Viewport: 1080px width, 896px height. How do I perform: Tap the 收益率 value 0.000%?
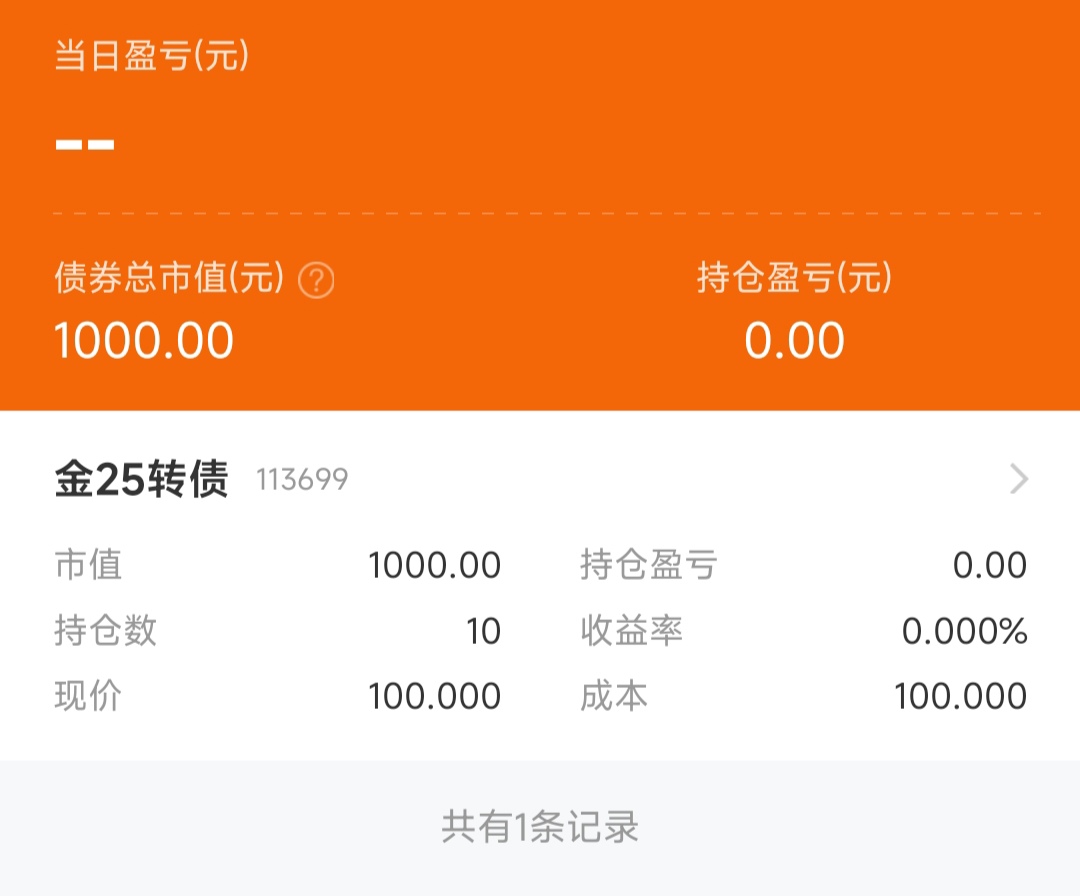[x=964, y=632]
